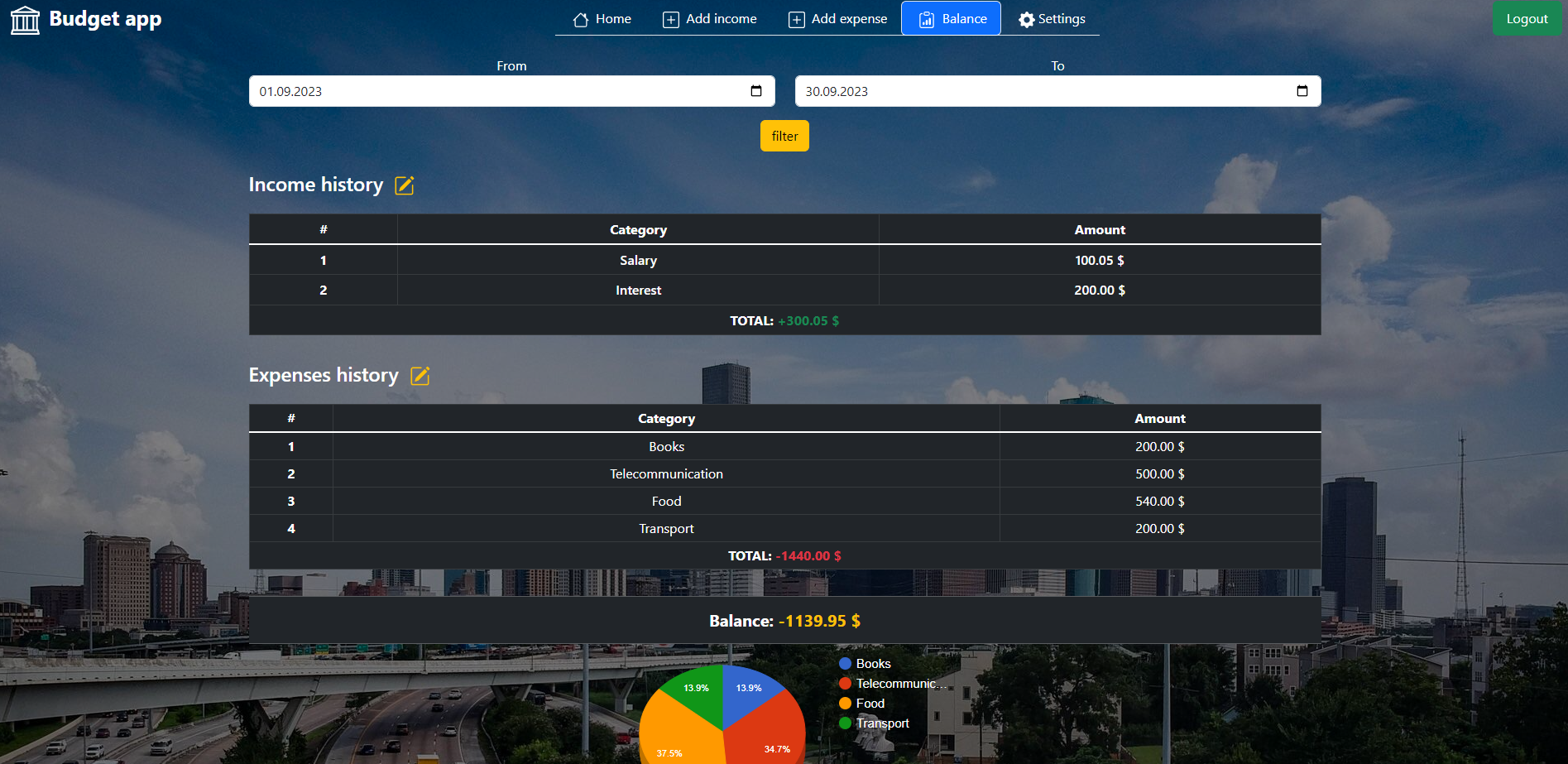Click the 540.00 $ Food amount
The width and height of the screenshot is (1568, 764).
[x=1160, y=502]
